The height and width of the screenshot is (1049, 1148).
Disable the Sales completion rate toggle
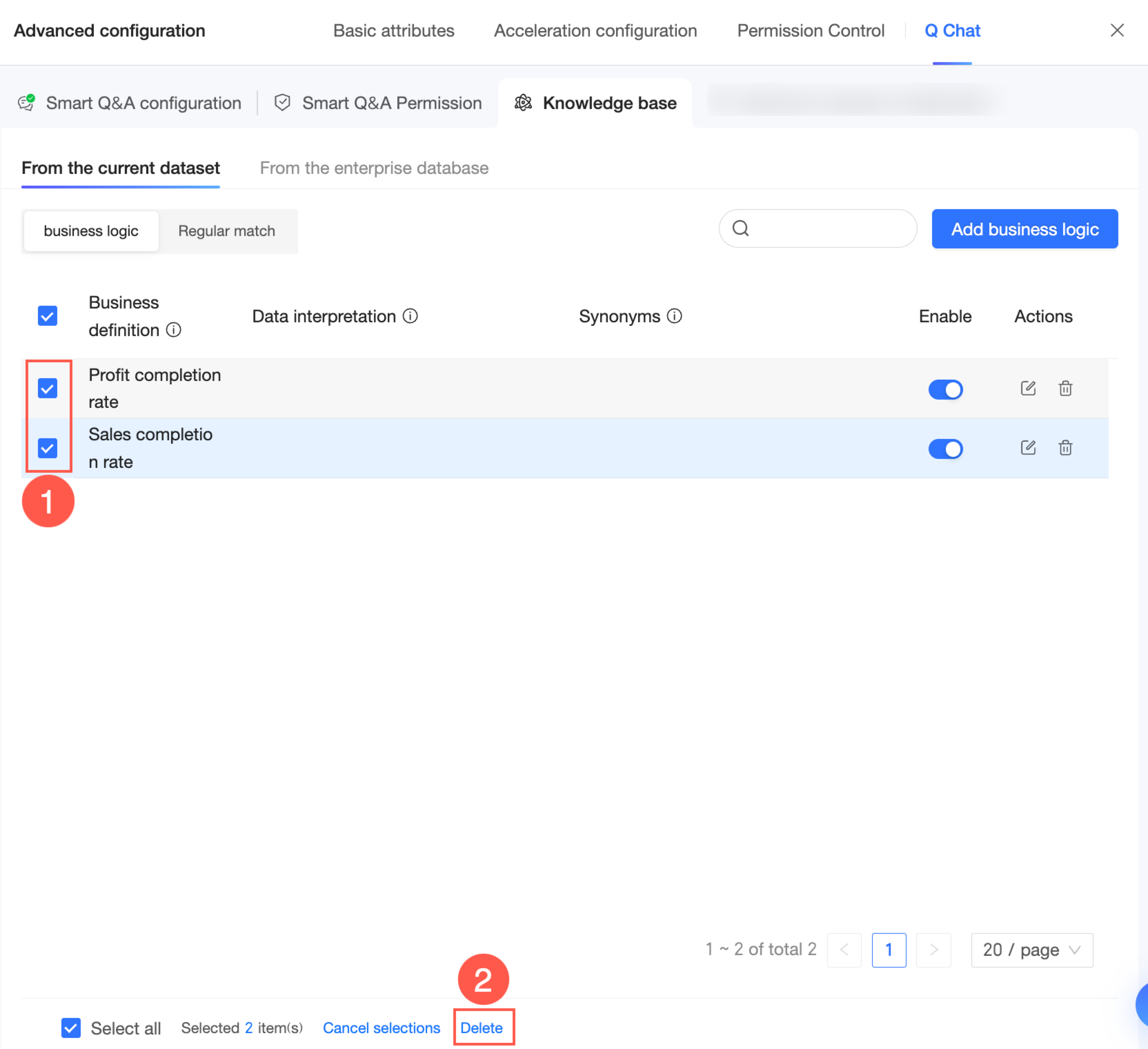point(945,449)
